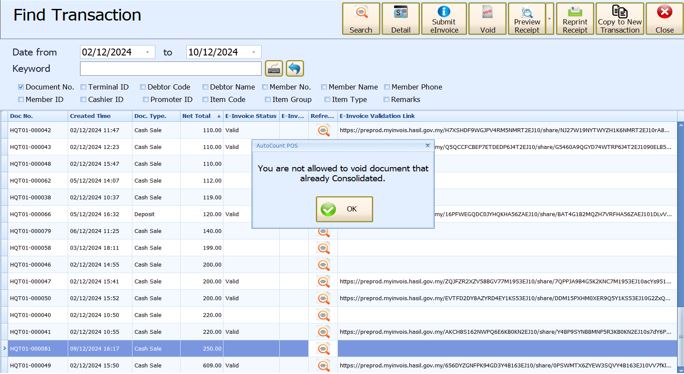Image resolution: width=684 pixels, height=374 pixels.
Task: Open the on-screen keyboard icon beside Keyword
Action: [274, 69]
